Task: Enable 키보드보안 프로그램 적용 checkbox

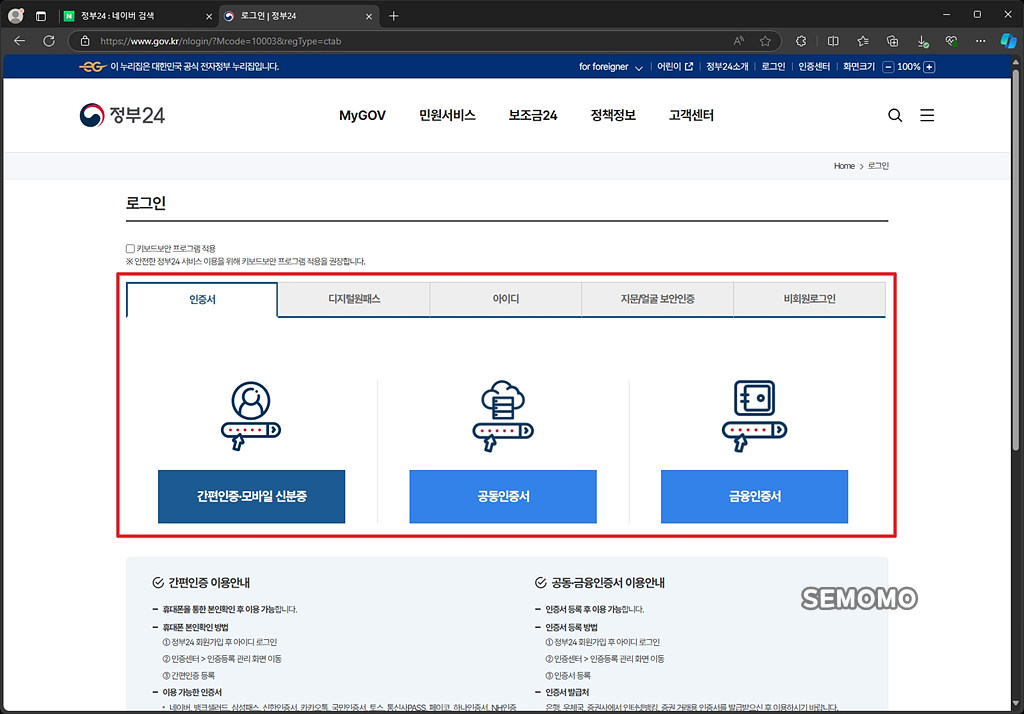Action: coord(130,248)
